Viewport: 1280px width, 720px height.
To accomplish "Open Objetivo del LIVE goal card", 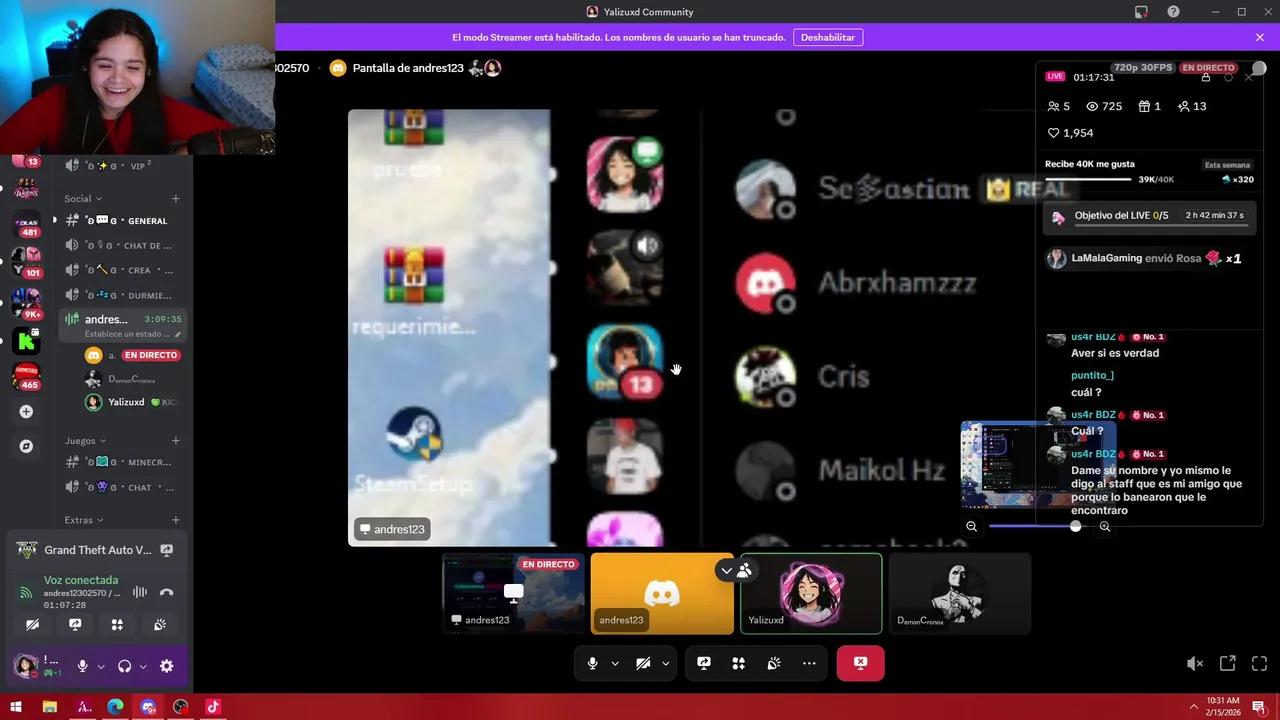I will 1149,216.
